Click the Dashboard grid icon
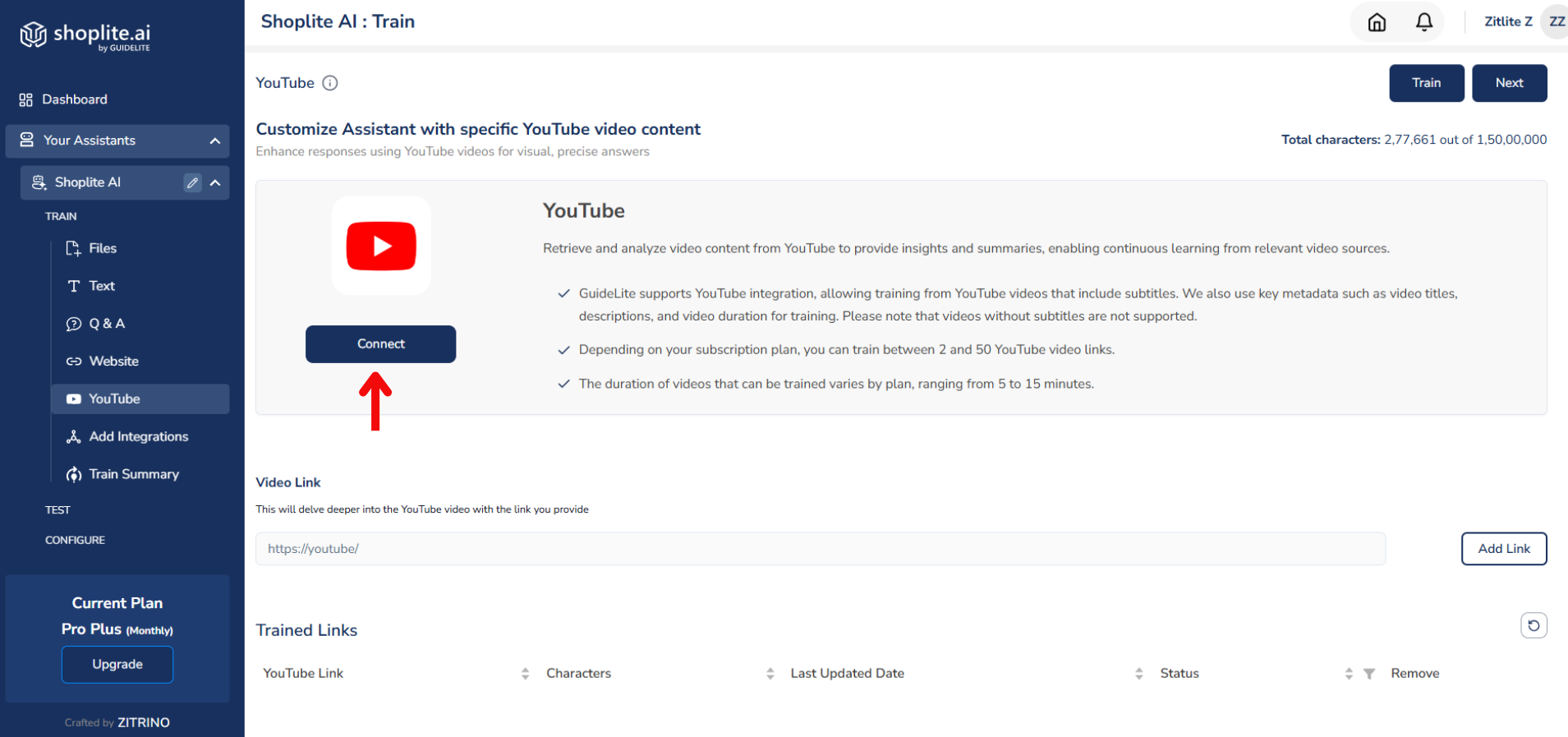The width and height of the screenshot is (1568, 737). (25, 99)
